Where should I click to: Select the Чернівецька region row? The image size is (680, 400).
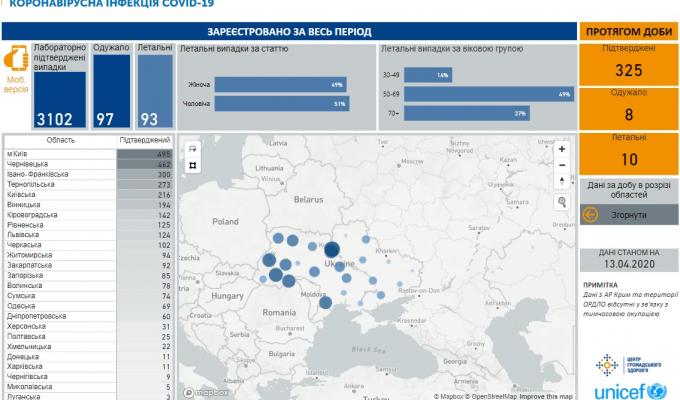(x=88, y=164)
